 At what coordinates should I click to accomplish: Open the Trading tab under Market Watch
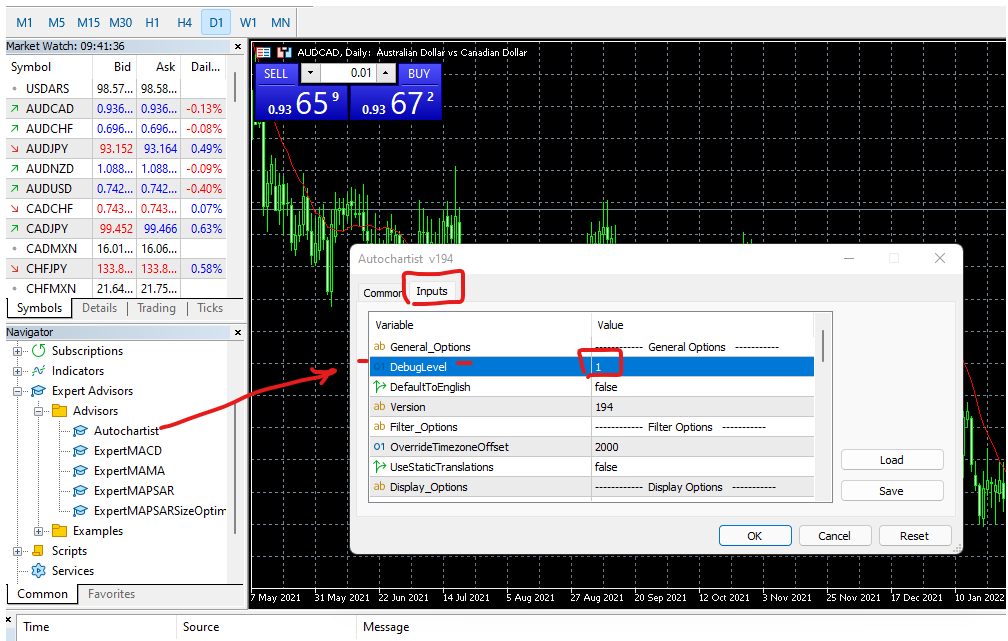[157, 308]
